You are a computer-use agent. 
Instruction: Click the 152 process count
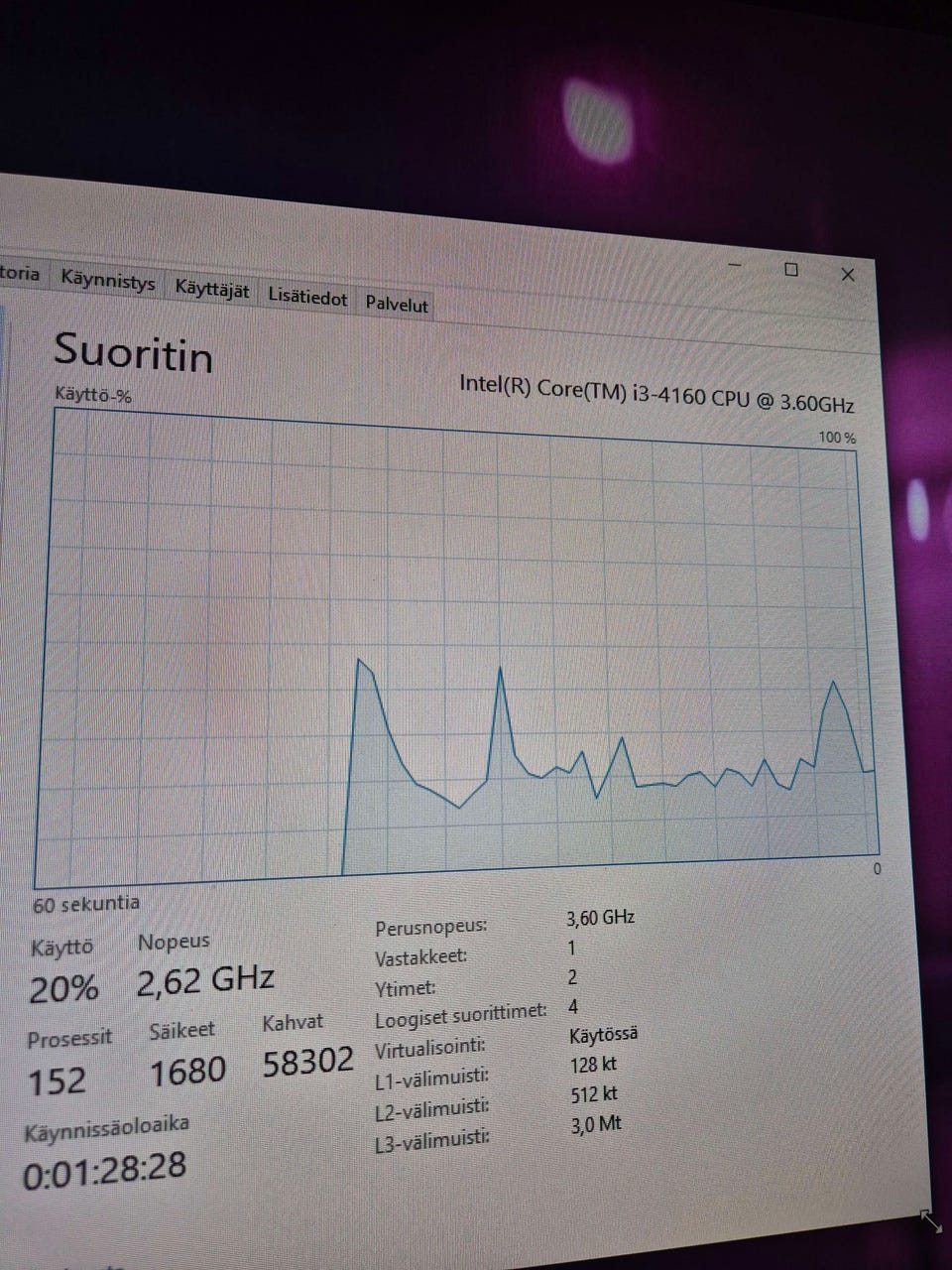click(57, 1080)
